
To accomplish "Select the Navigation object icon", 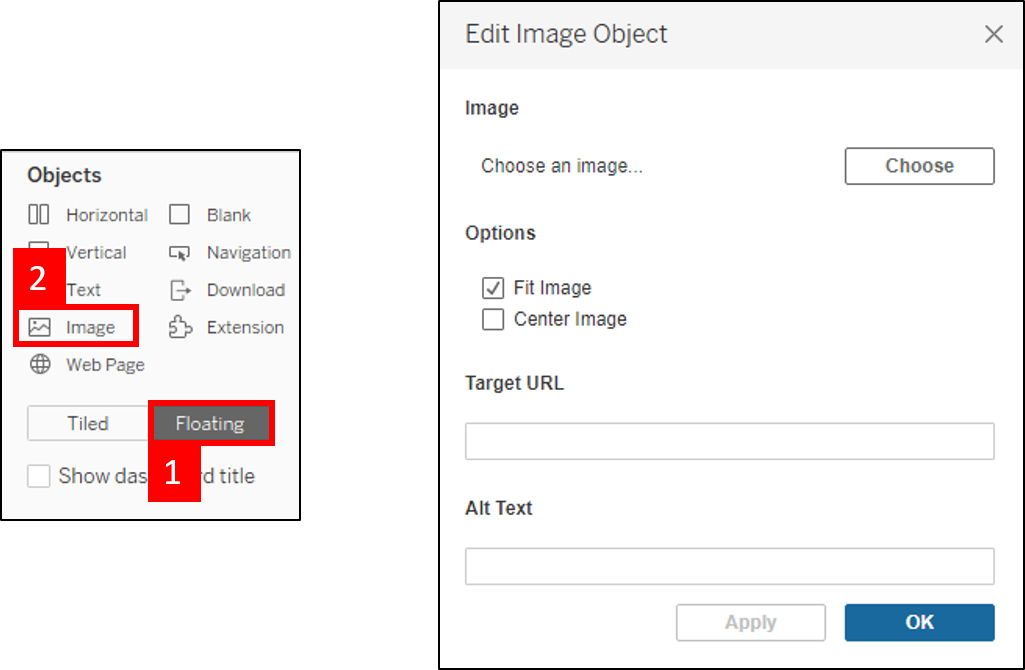I will (x=179, y=253).
